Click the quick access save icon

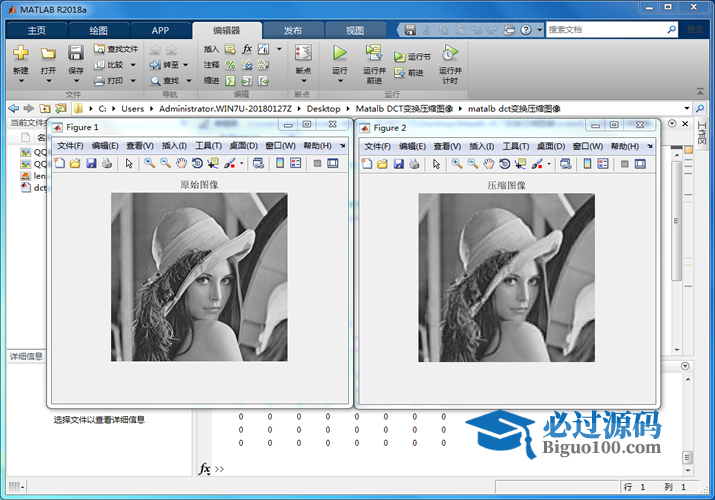[410, 30]
